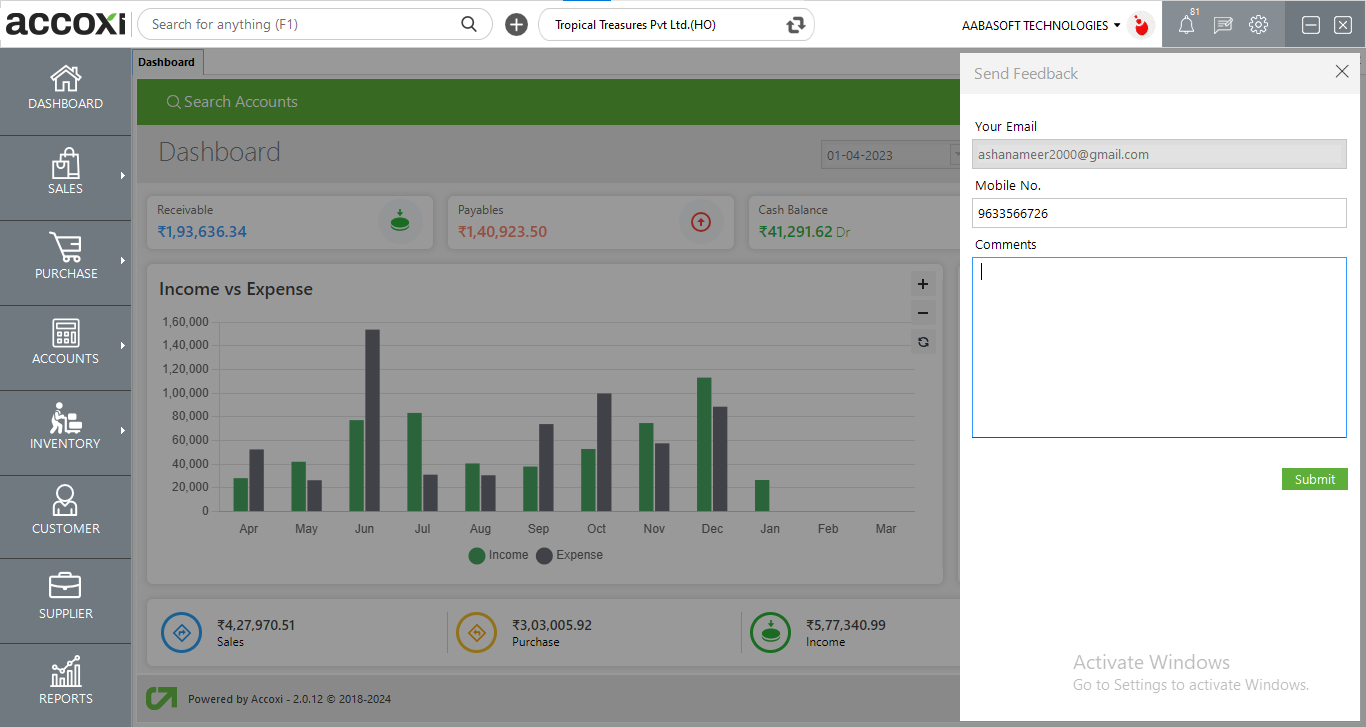Click the notification bell icon
This screenshot has width=1366, height=727.
click(1186, 26)
